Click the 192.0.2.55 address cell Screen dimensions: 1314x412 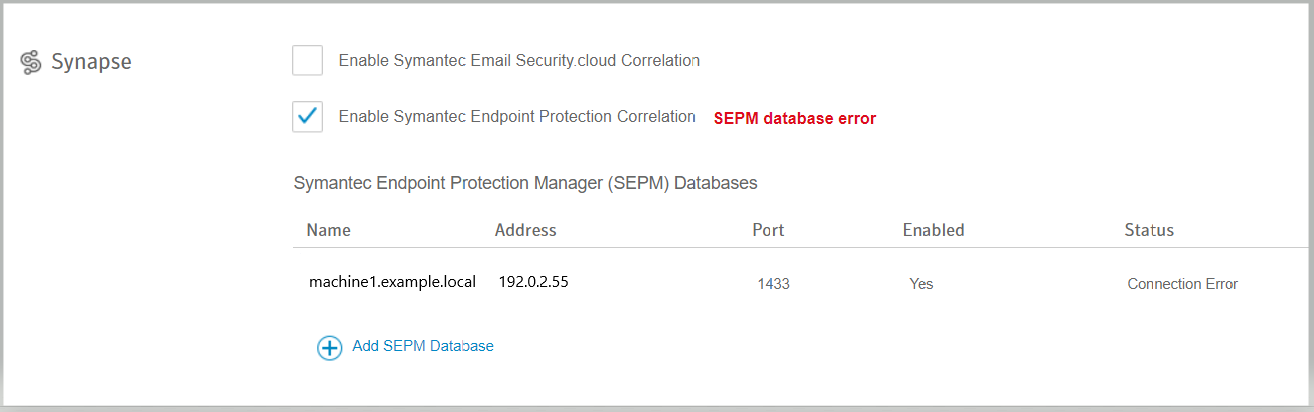tap(533, 282)
